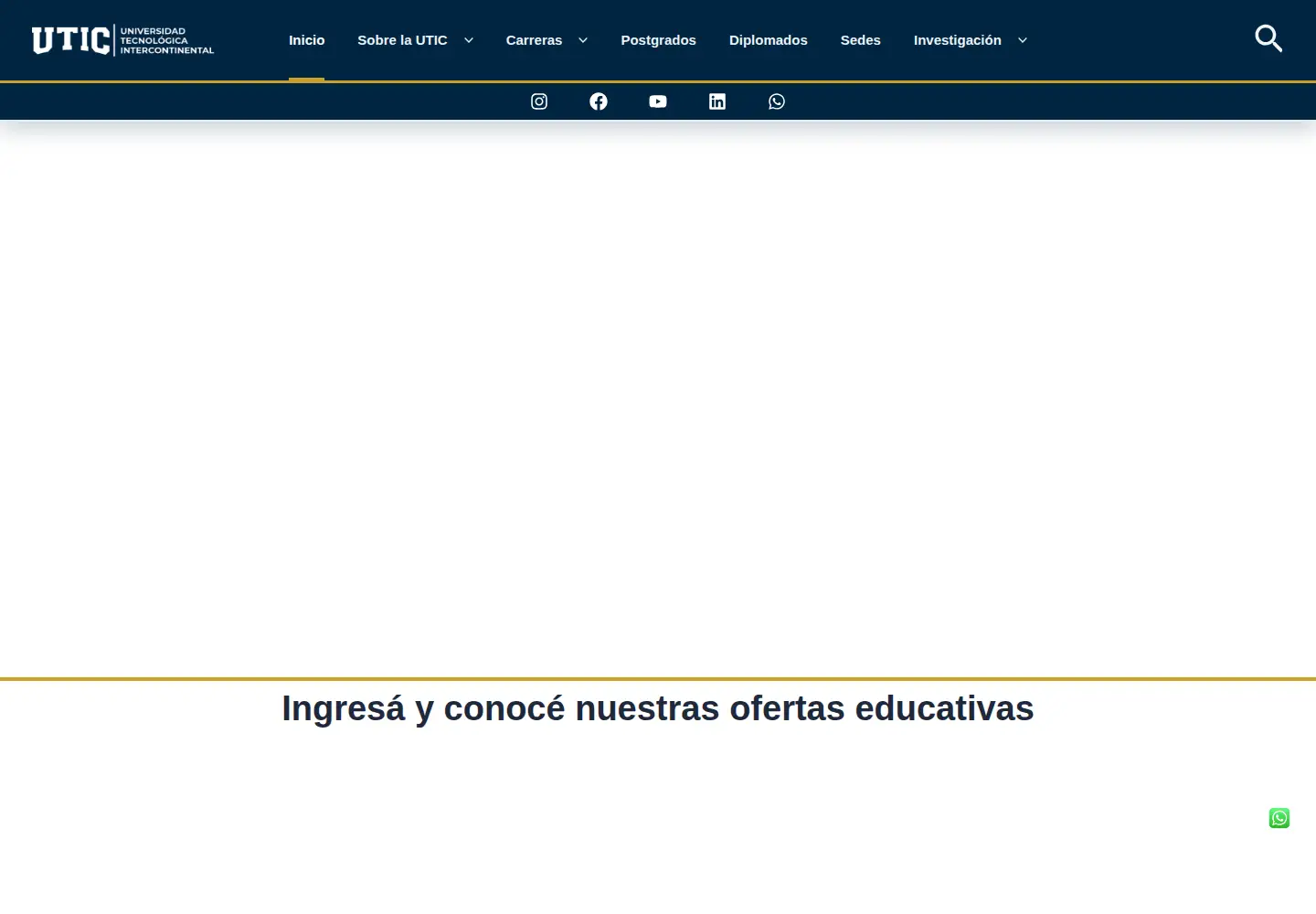
Task: Go to homepage via the UTIC logo
Action: tap(122, 40)
